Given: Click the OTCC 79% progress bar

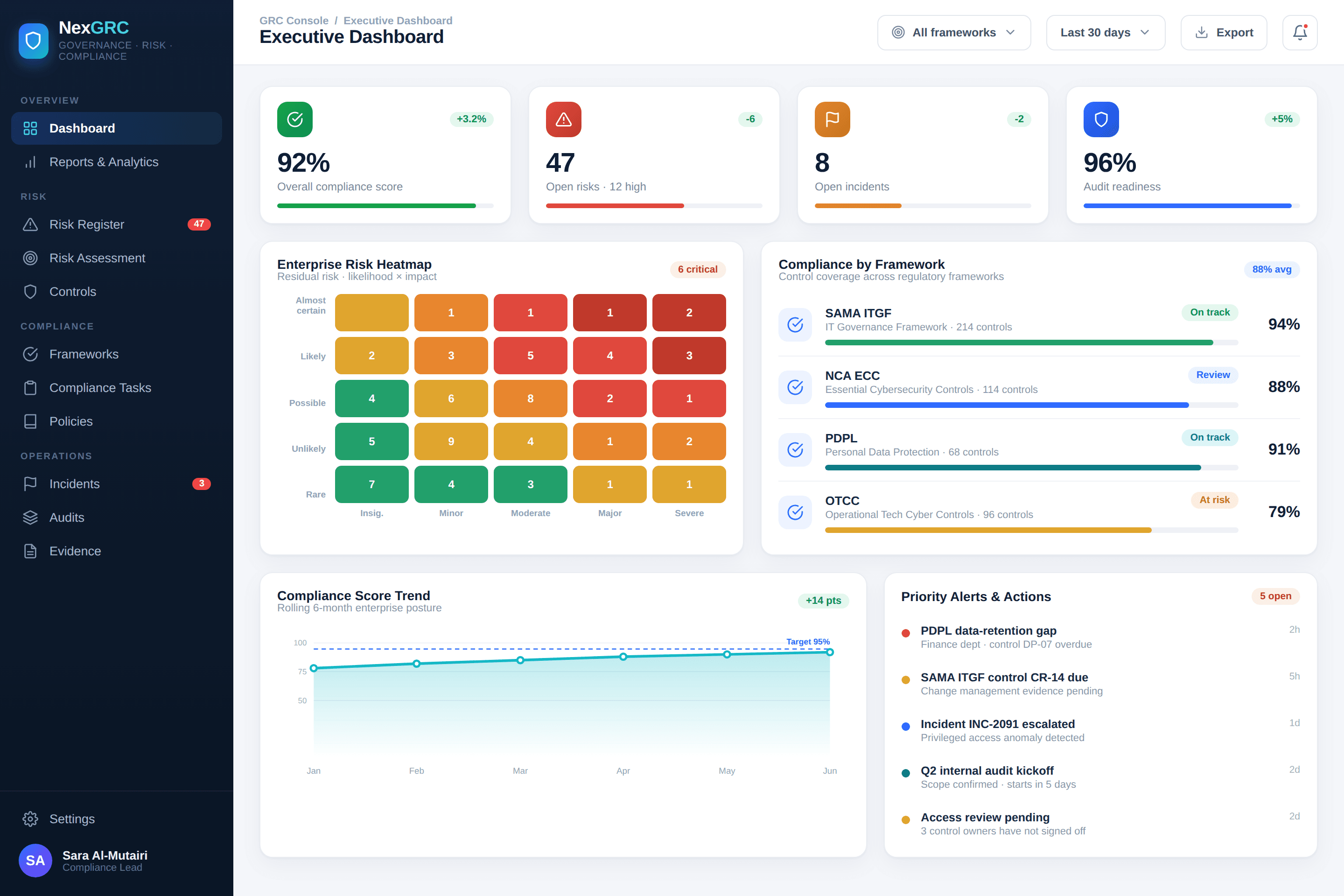Looking at the screenshot, I should pyautogui.click(x=1031, y=530).
